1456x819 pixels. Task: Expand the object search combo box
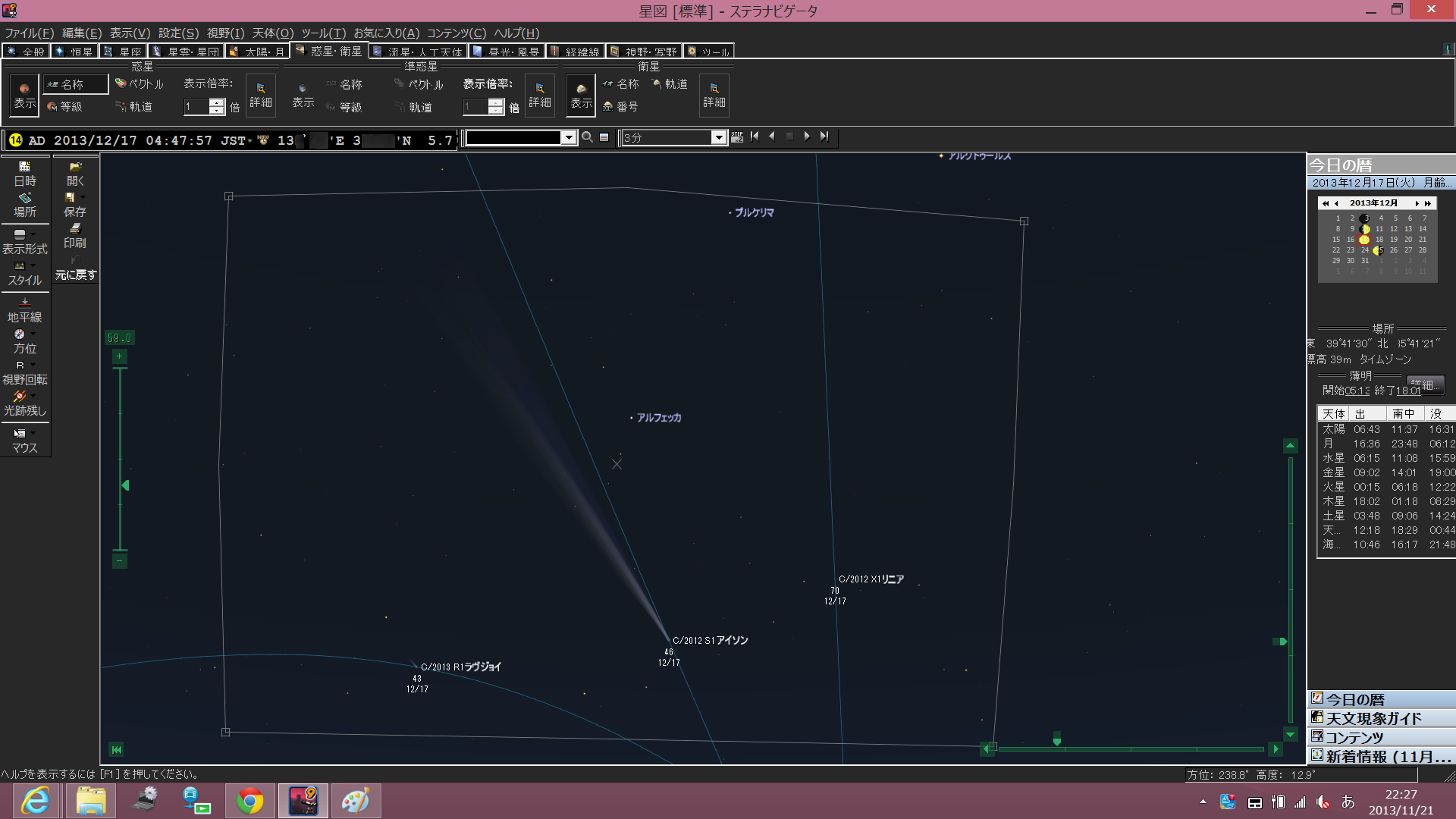[x=568, y=137]
